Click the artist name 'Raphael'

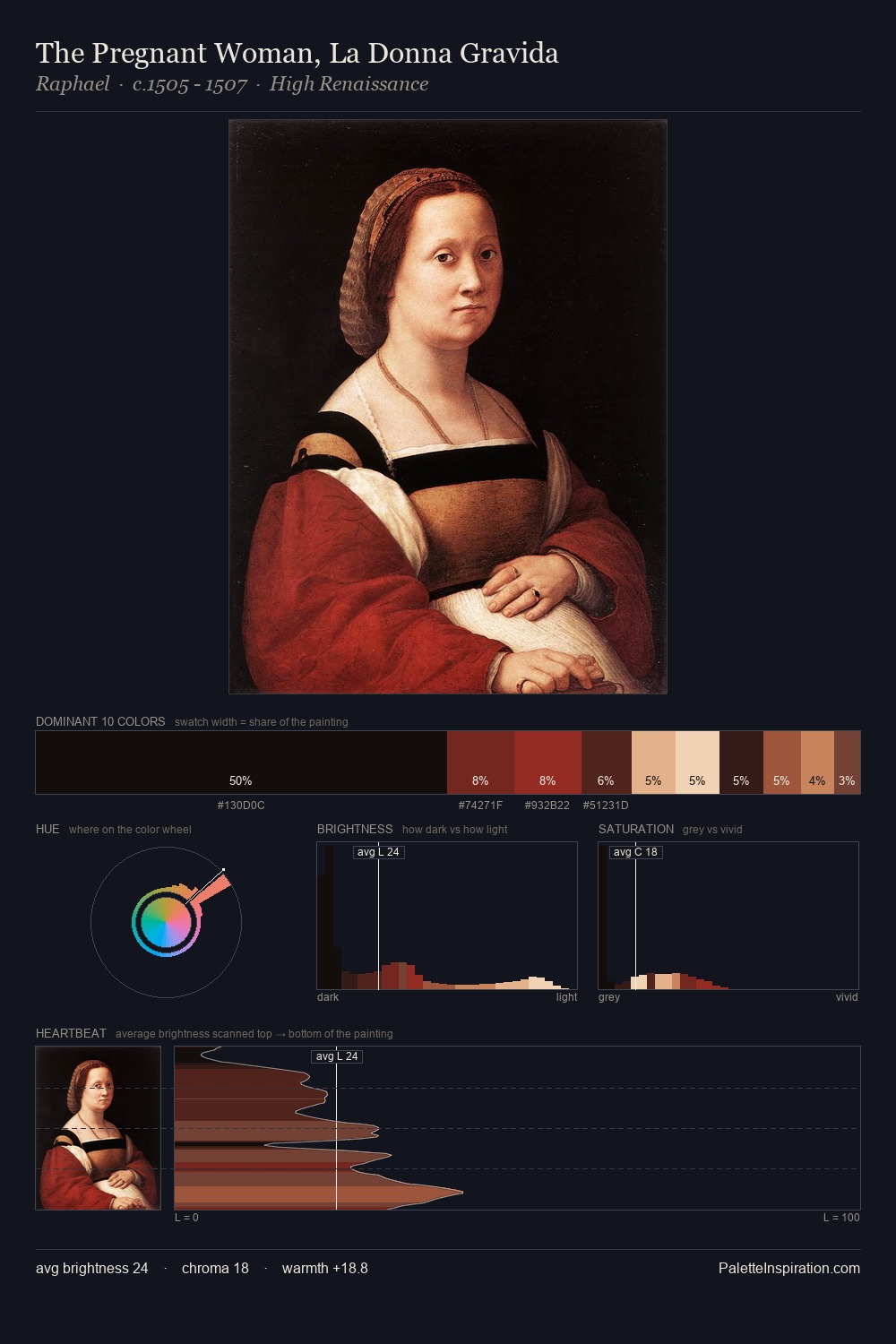pos(73,84)
